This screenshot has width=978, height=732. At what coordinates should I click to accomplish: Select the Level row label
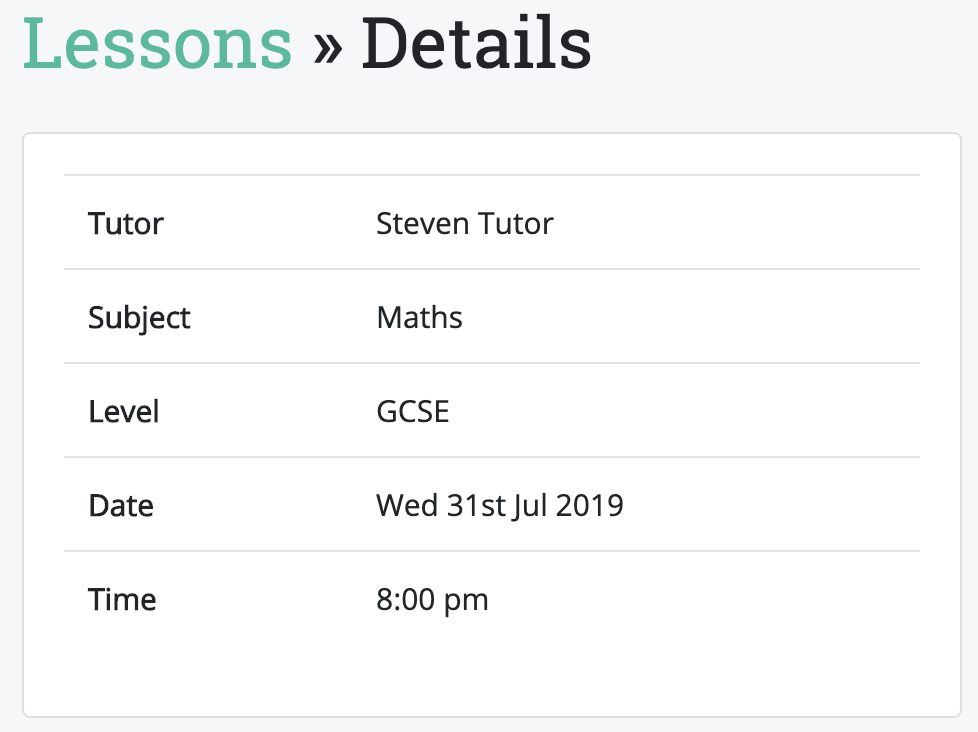pos(124,412)
